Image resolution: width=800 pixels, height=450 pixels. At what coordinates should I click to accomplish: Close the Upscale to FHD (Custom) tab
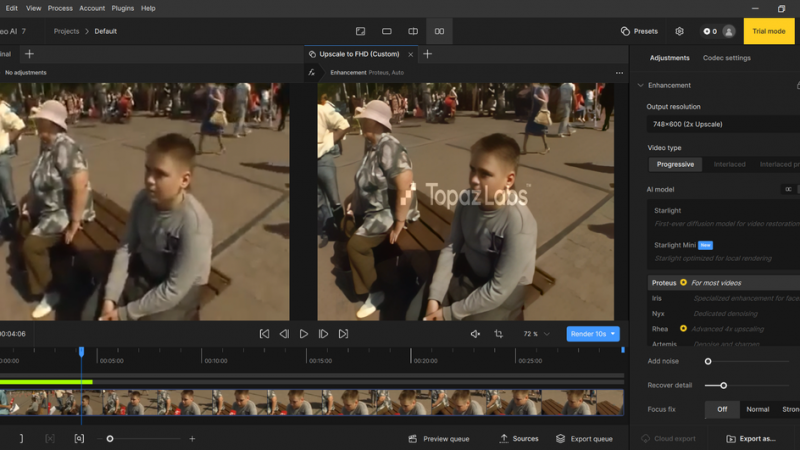coord(410,54)
